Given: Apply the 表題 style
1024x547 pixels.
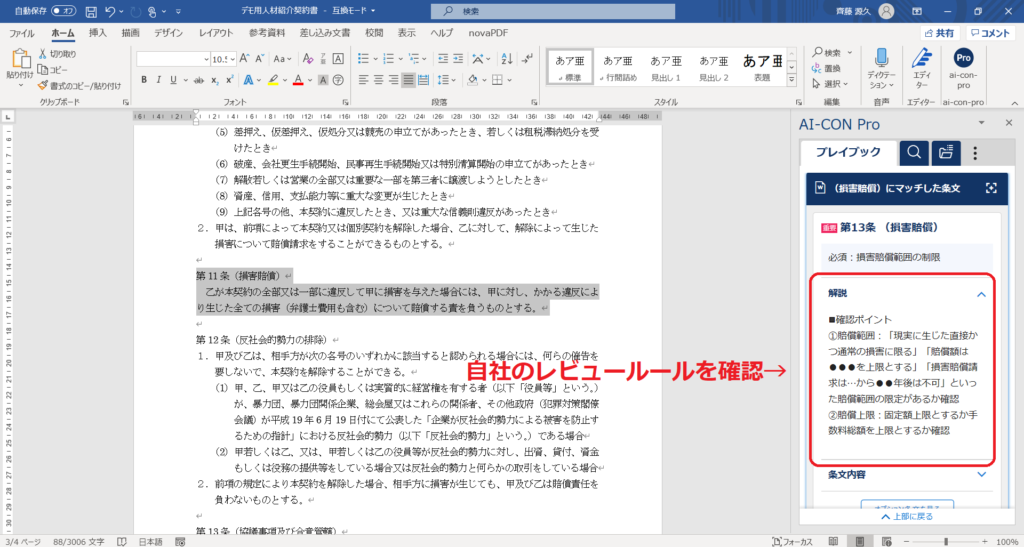Looking at the screenshot, I should [761, 67].
